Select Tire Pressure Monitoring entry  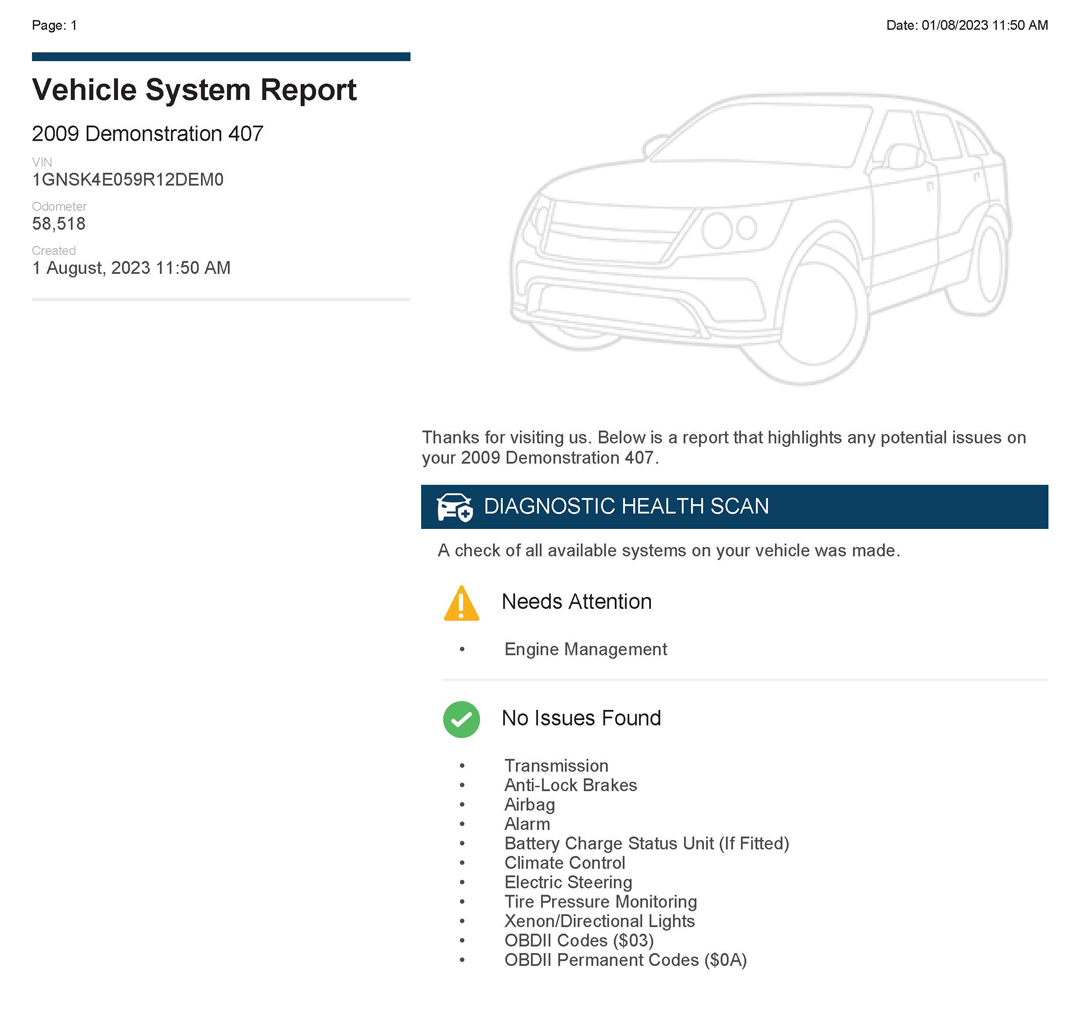click(x=600, y=902)
